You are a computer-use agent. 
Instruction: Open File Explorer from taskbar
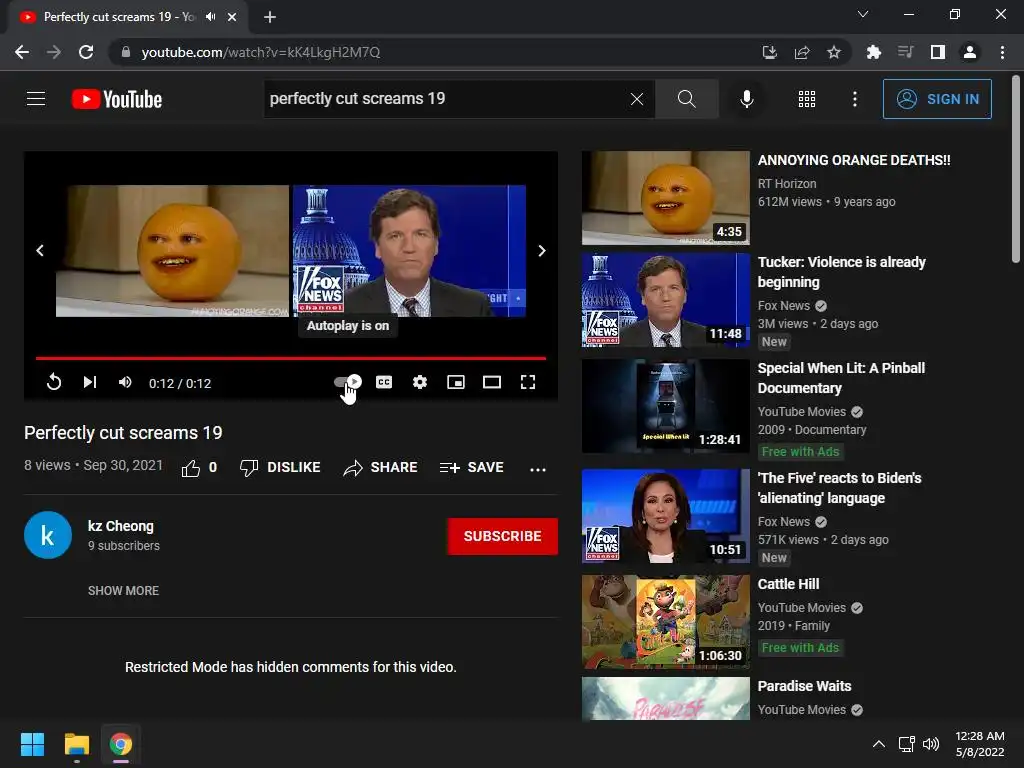tap(76, 744)
